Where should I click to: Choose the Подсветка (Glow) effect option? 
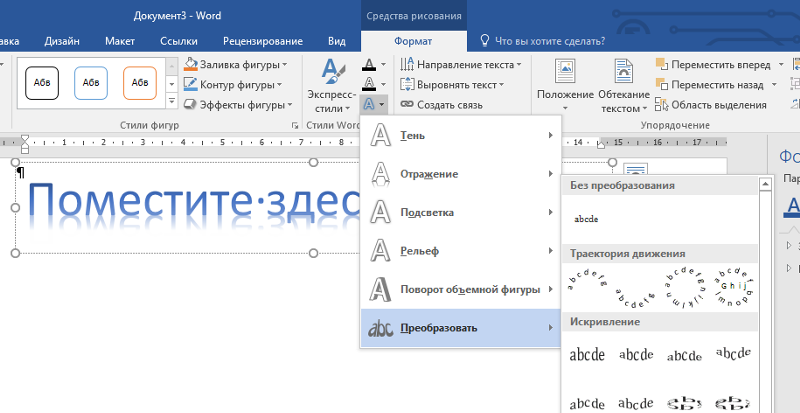[459, 212]
